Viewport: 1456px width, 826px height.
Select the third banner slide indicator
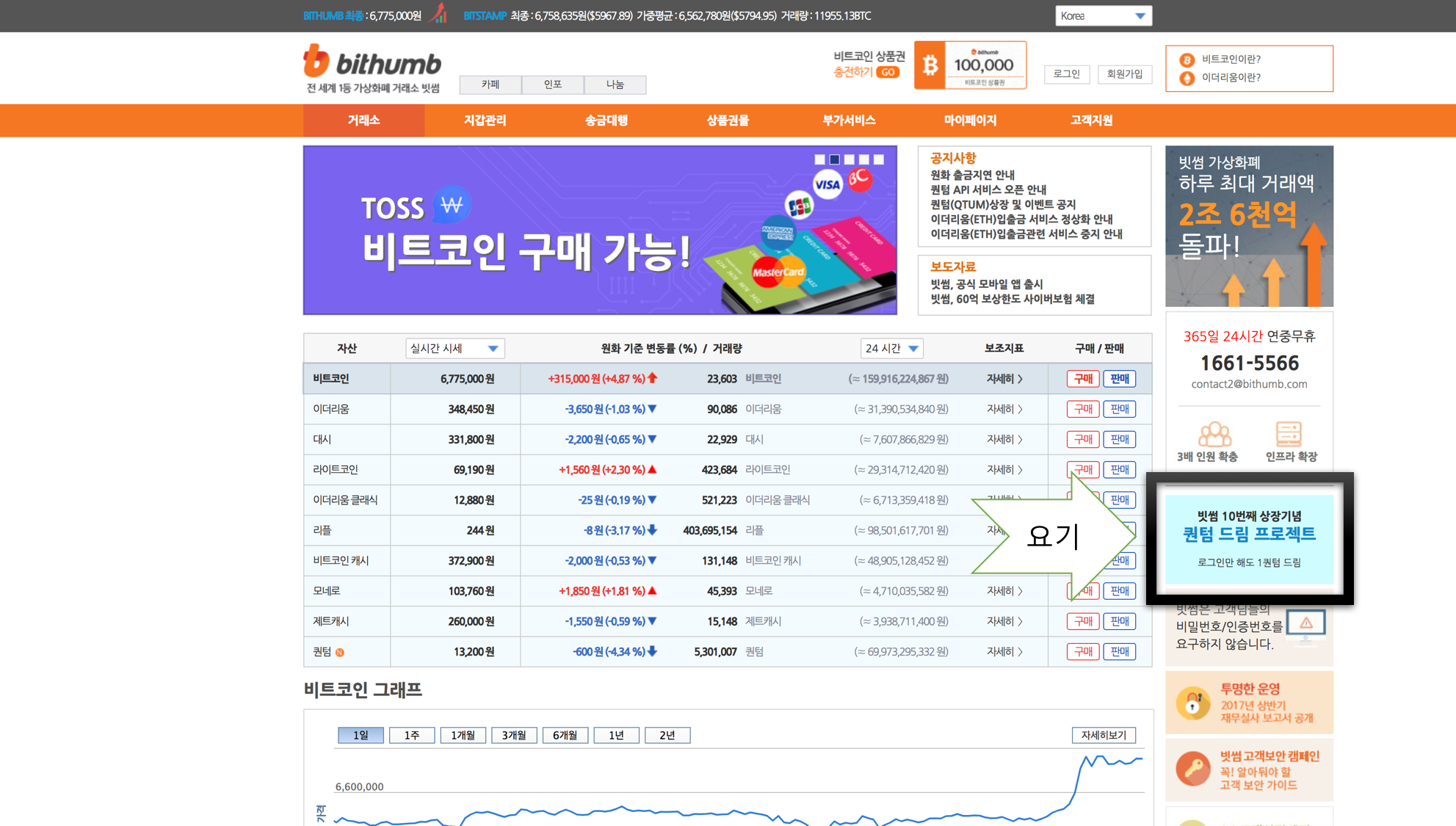tap(850, 159)
